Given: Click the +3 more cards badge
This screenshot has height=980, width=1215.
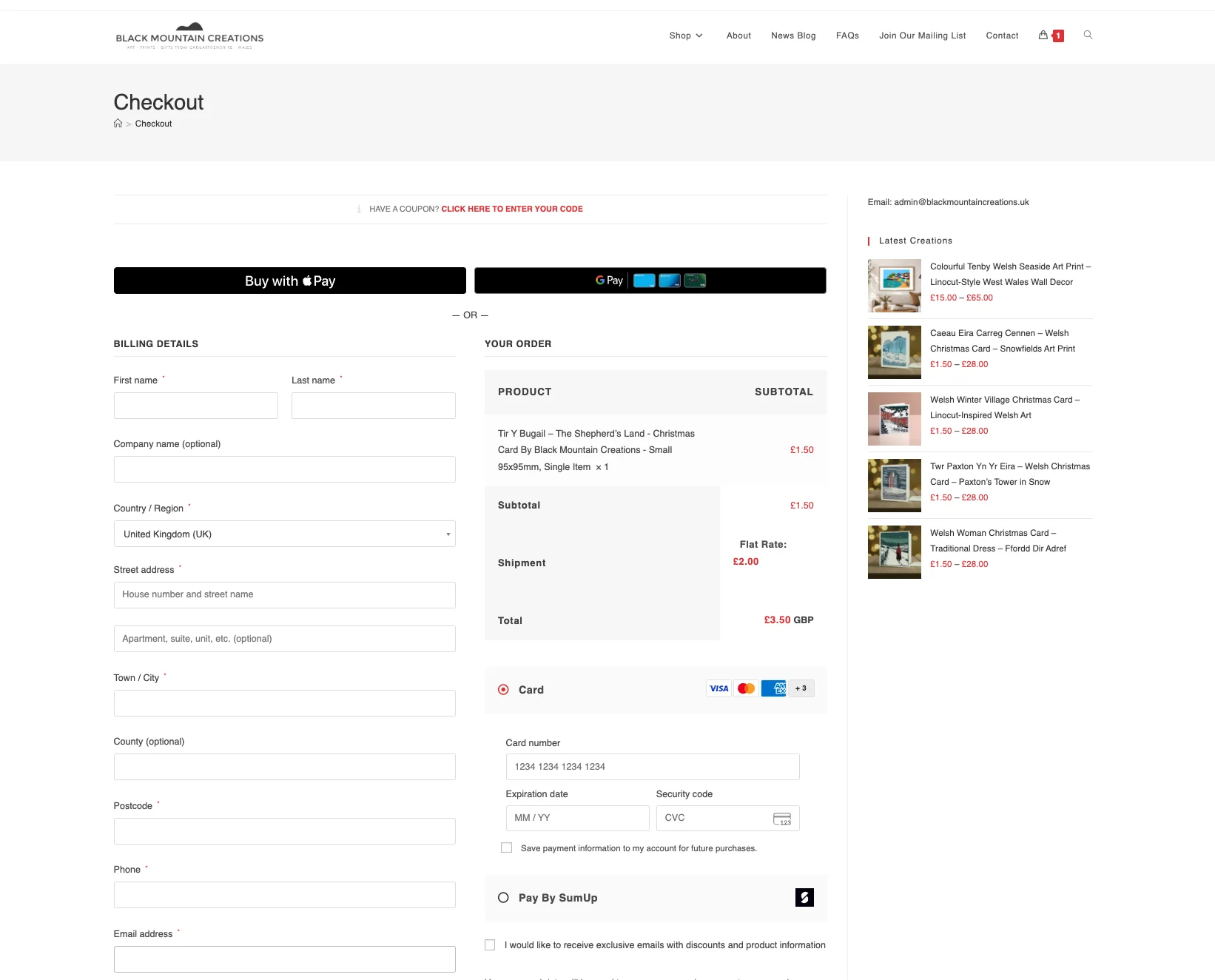Looking at the screenshot, I should [x=801, y=688].
